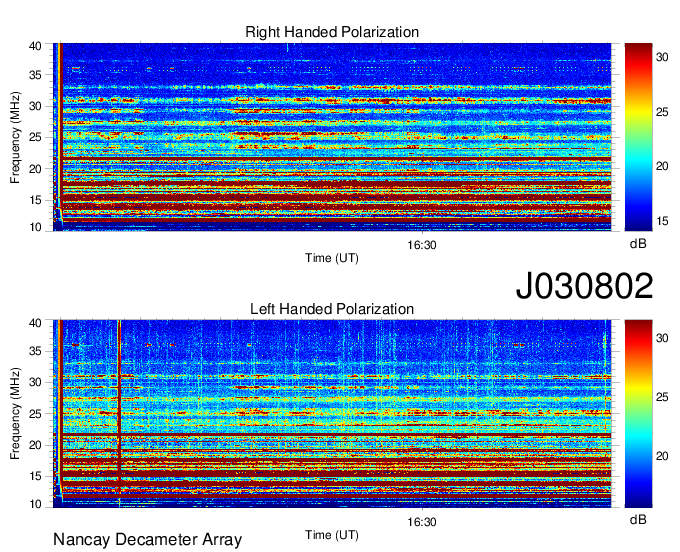Click the Right Handed Polarization spectrogram image

[332, 137]
